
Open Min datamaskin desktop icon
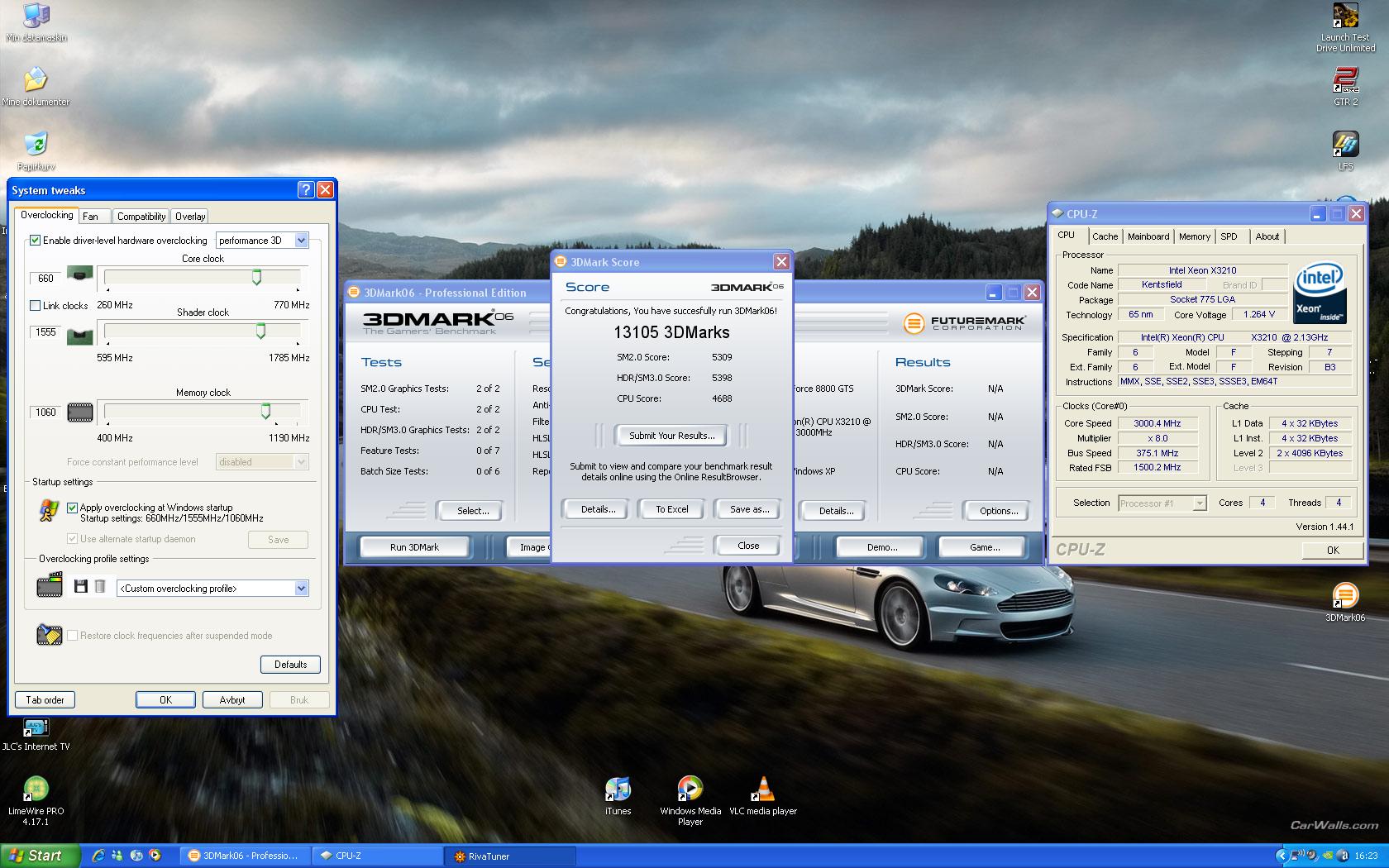(x=36, y=21)
